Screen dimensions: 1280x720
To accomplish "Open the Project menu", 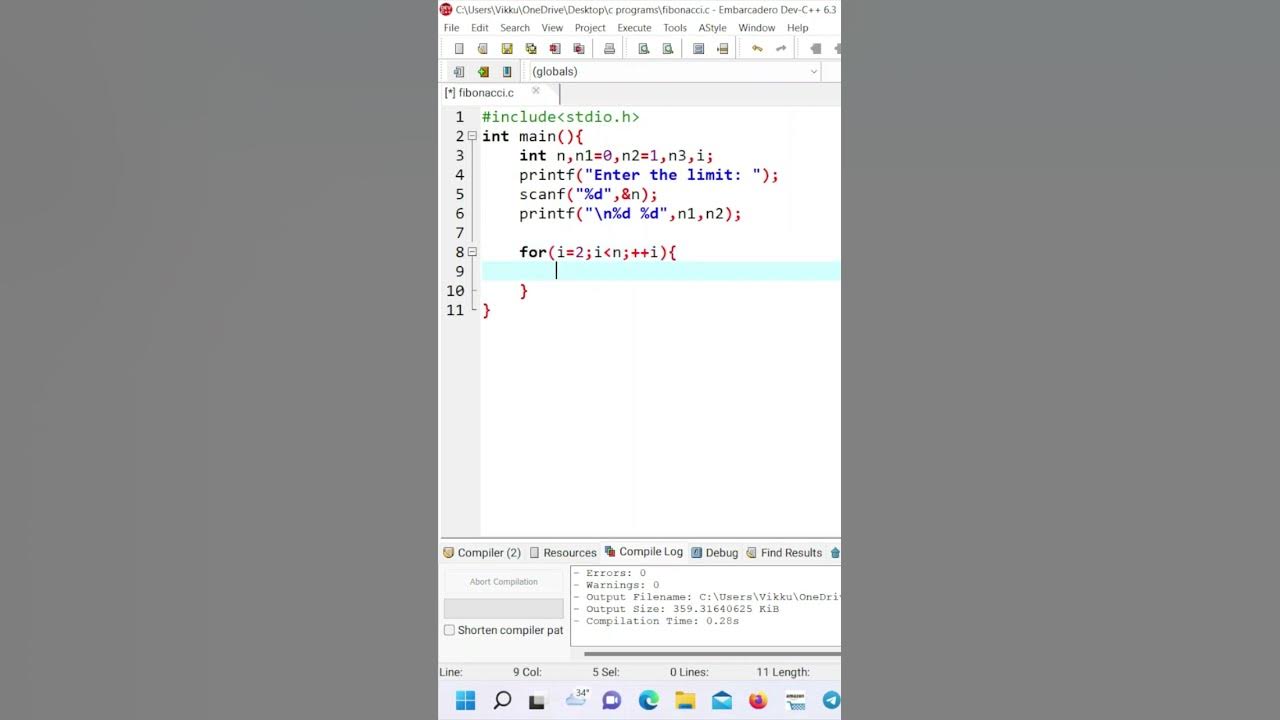I will coord(590,28).
